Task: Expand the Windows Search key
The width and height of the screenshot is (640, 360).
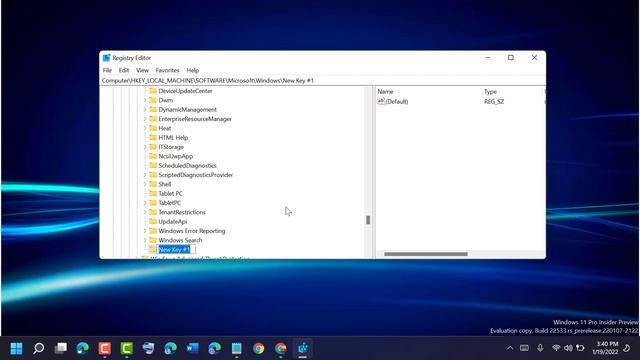Action: [x=144, y=240]
